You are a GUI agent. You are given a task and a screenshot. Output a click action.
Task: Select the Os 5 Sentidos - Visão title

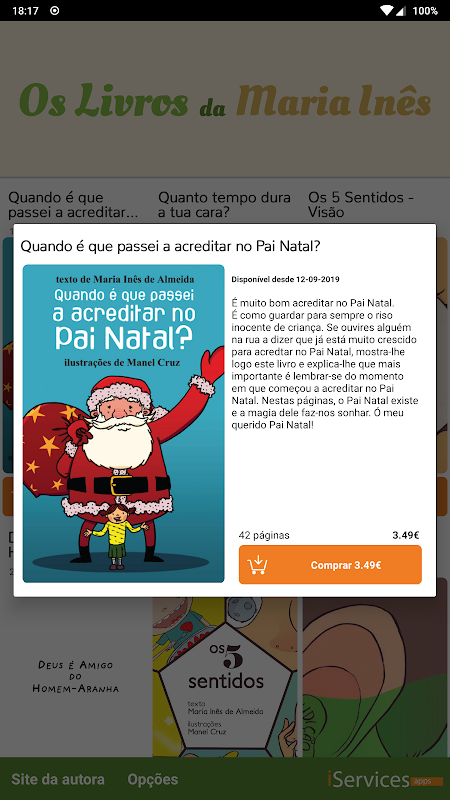point(361,205)
